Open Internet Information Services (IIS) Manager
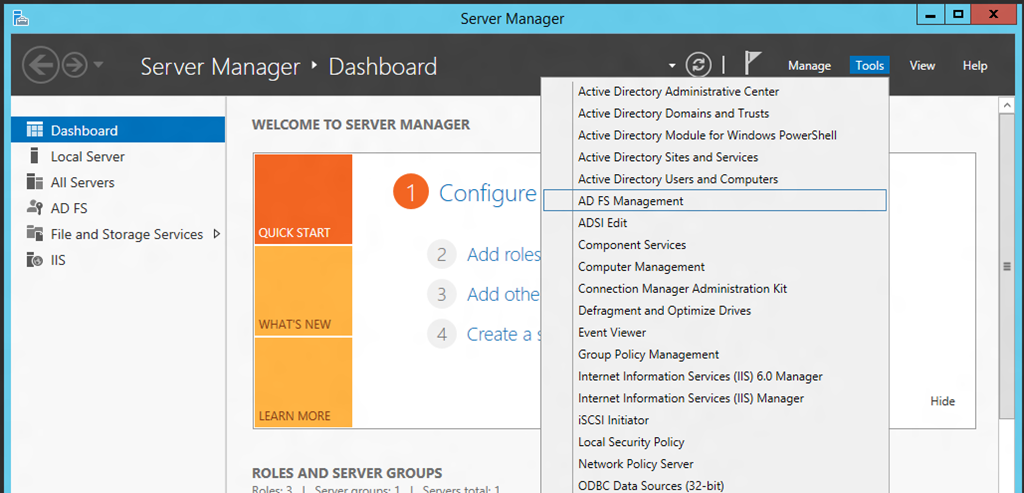Viewport: 1024px width, 493px height. (x=715, y=398)
